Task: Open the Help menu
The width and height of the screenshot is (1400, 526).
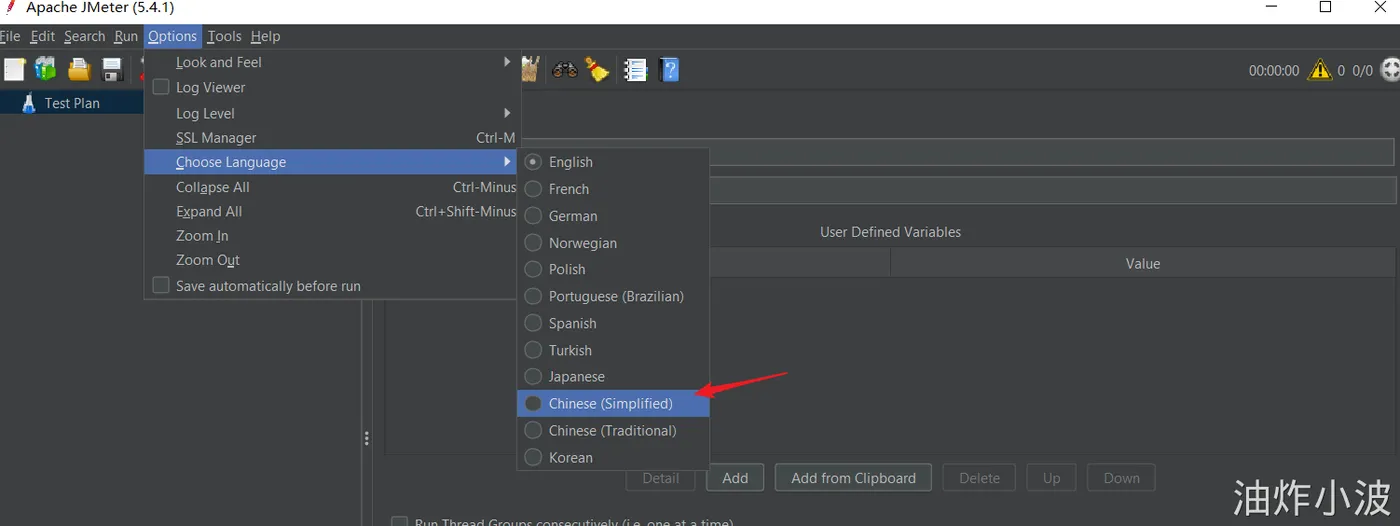Action: pos(265,36)
